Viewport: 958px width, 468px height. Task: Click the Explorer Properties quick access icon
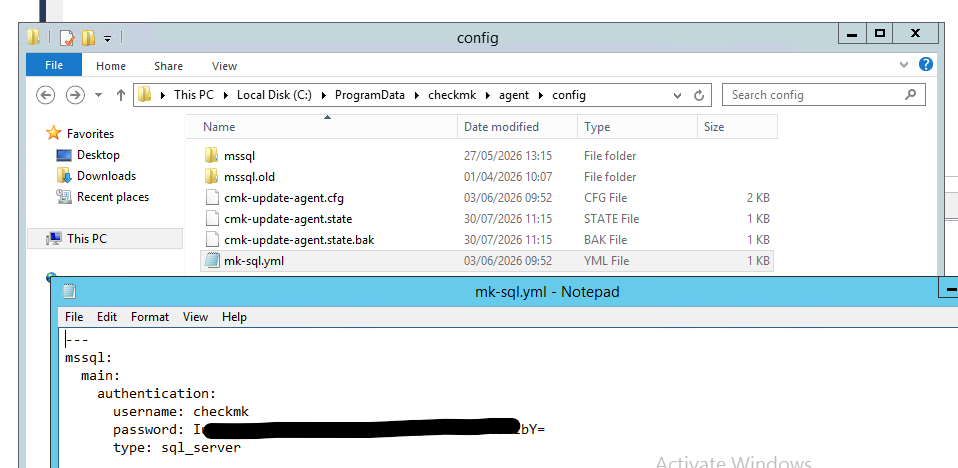pyautogui.click(x=67, y=38)
